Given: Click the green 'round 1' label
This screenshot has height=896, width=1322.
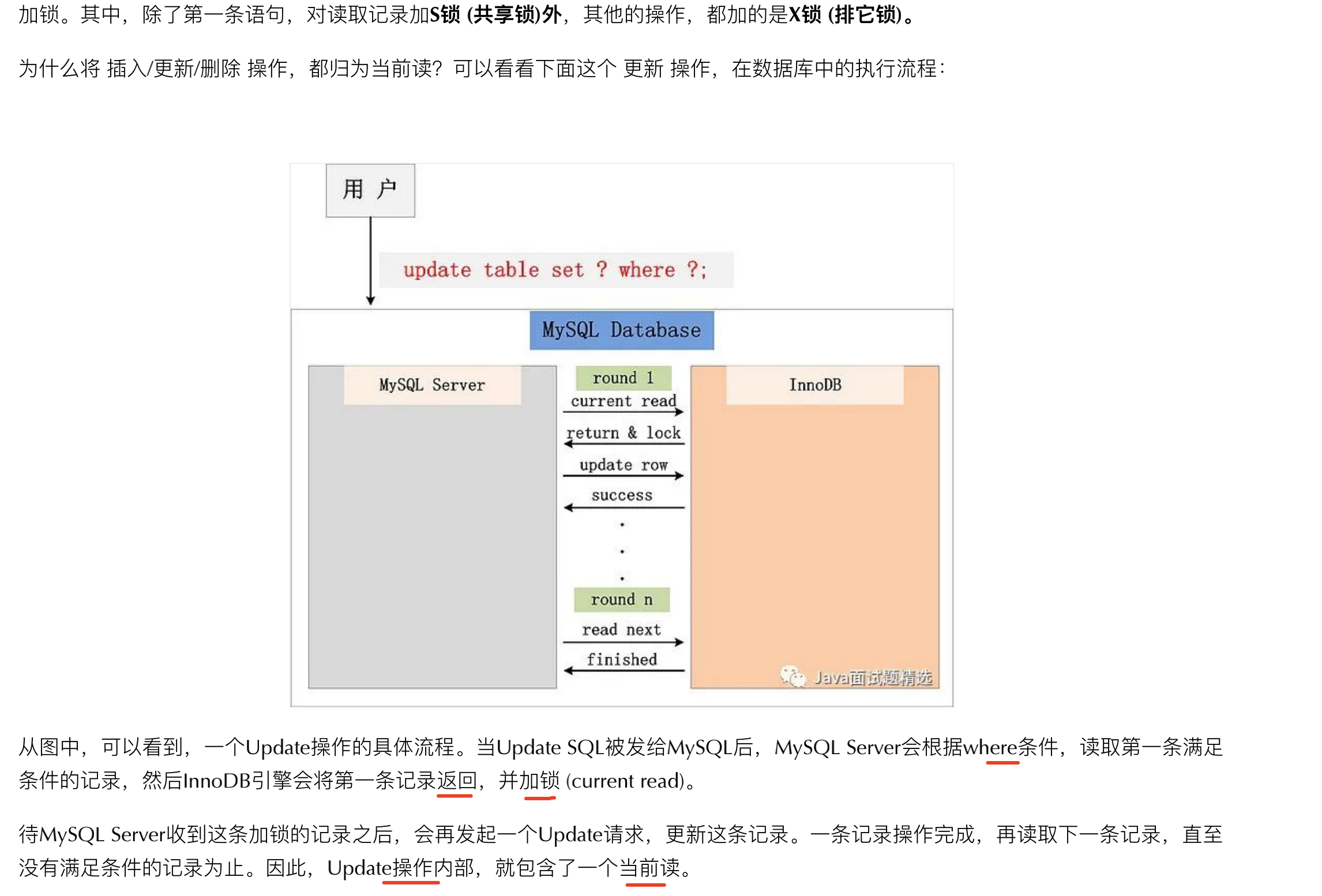Looking at the screenshot, I should pos(624,378).
